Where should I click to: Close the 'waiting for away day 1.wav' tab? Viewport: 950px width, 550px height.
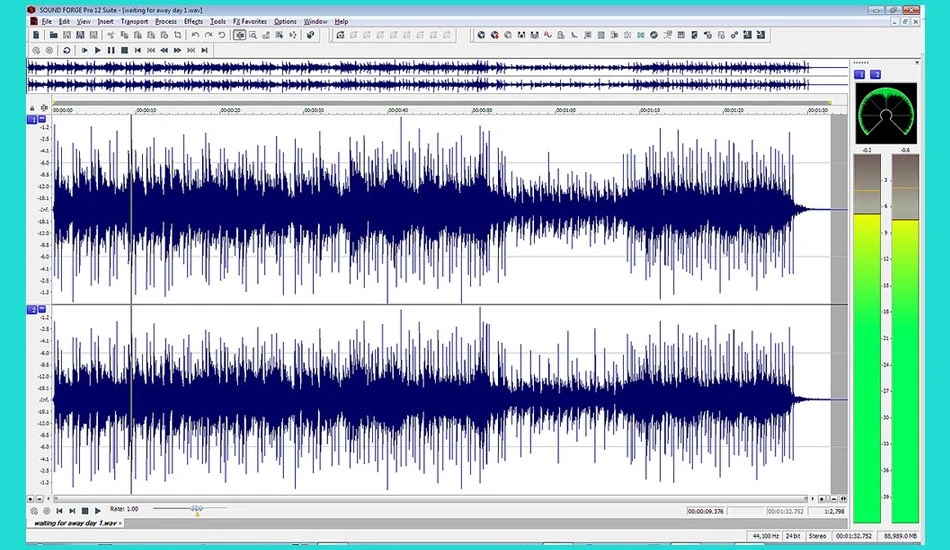click(x=120, y=523)
